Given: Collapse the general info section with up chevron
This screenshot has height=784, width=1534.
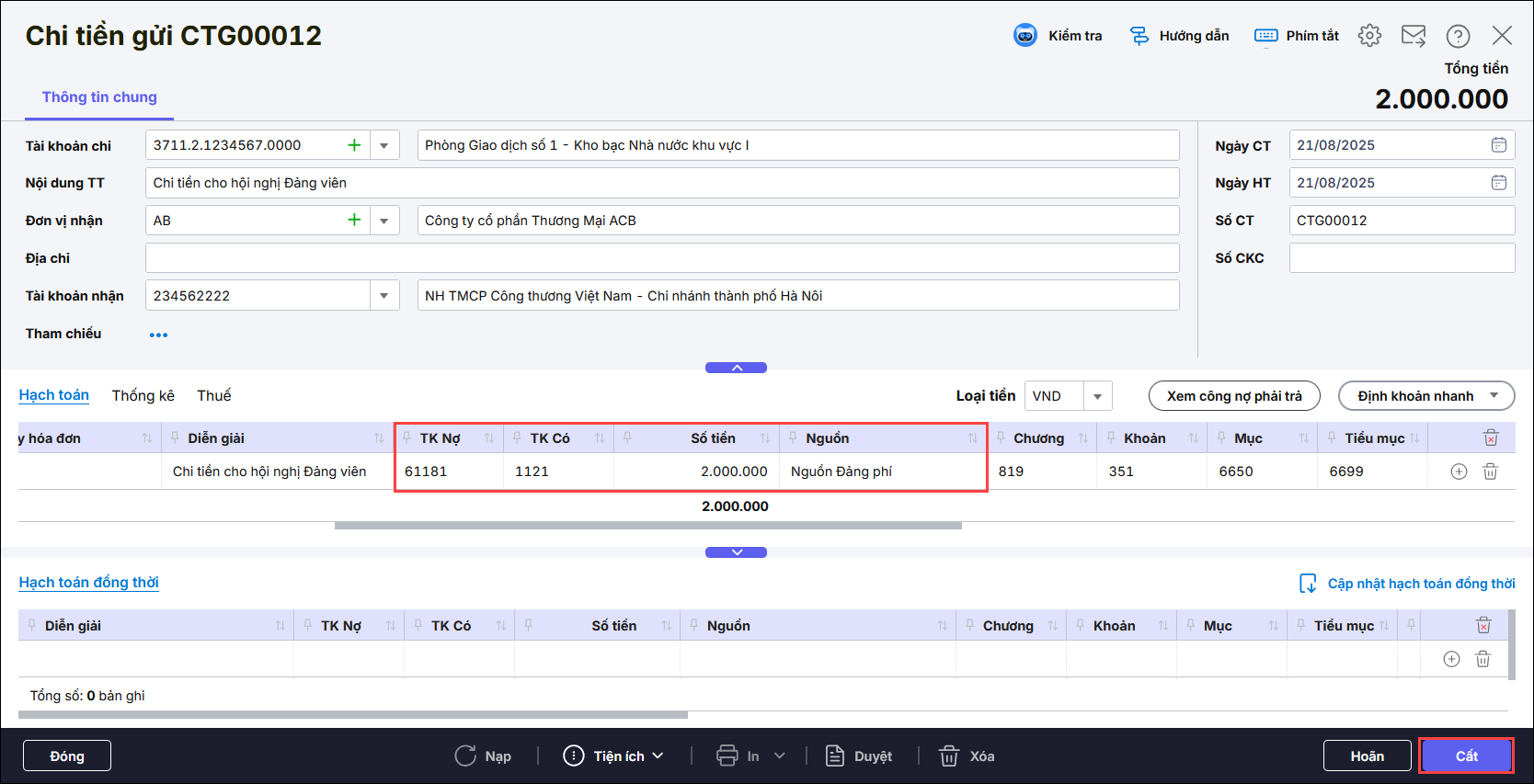Looking at the screenshot, I should click(x=736, y=368).
